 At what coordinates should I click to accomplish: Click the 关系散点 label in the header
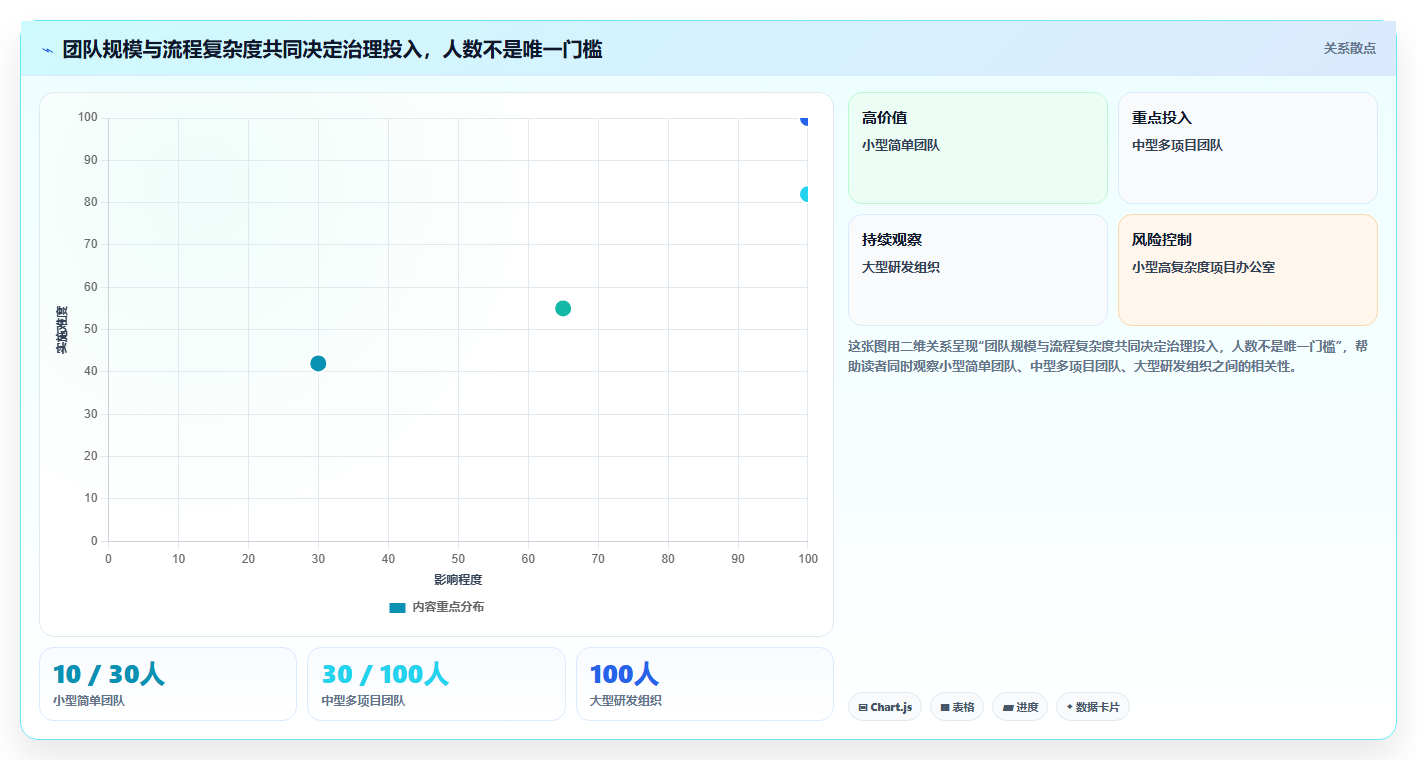point(1350,48)
